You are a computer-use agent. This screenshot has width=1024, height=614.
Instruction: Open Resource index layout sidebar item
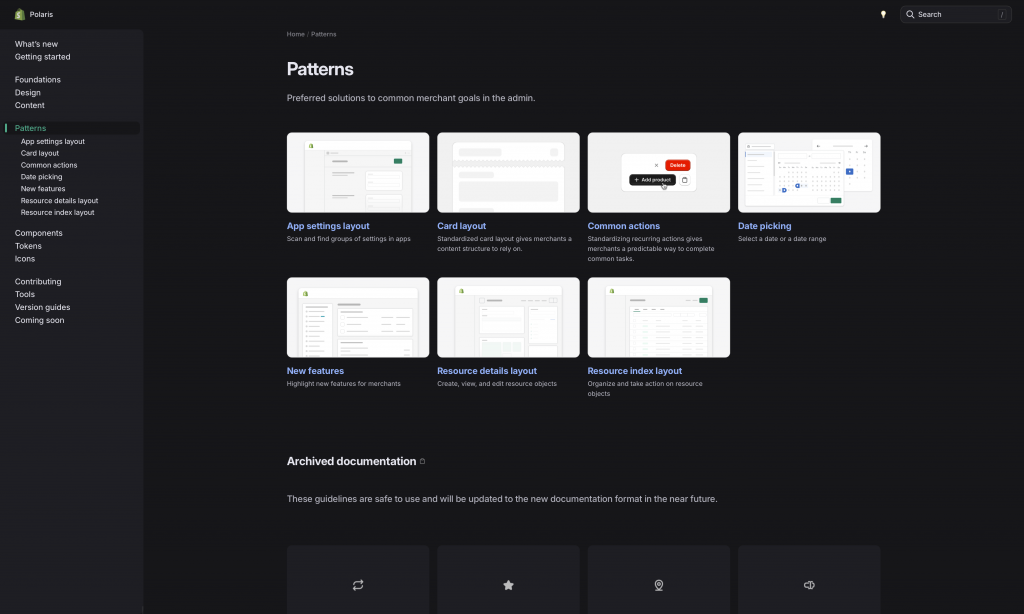(57, 212)
